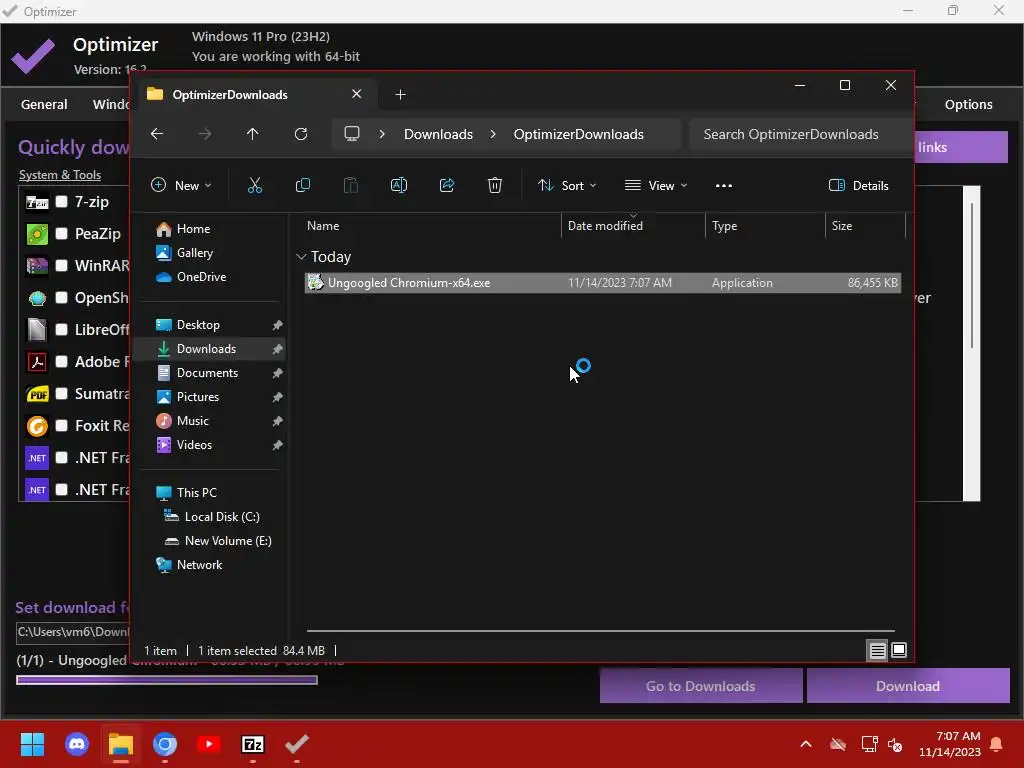Open the Sort dropdown menu
This screenshot has width=1024, height=768.
[567, 185]
